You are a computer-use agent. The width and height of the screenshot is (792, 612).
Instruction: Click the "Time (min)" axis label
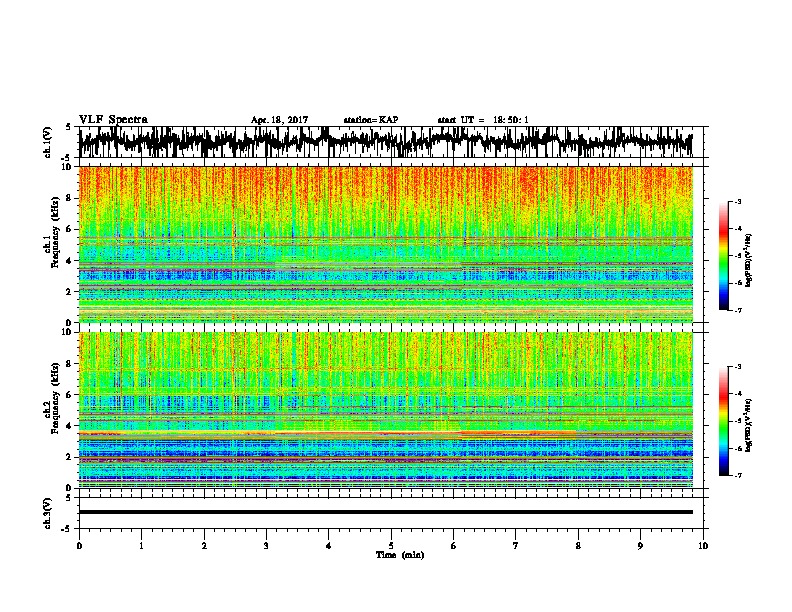point(400,555)
